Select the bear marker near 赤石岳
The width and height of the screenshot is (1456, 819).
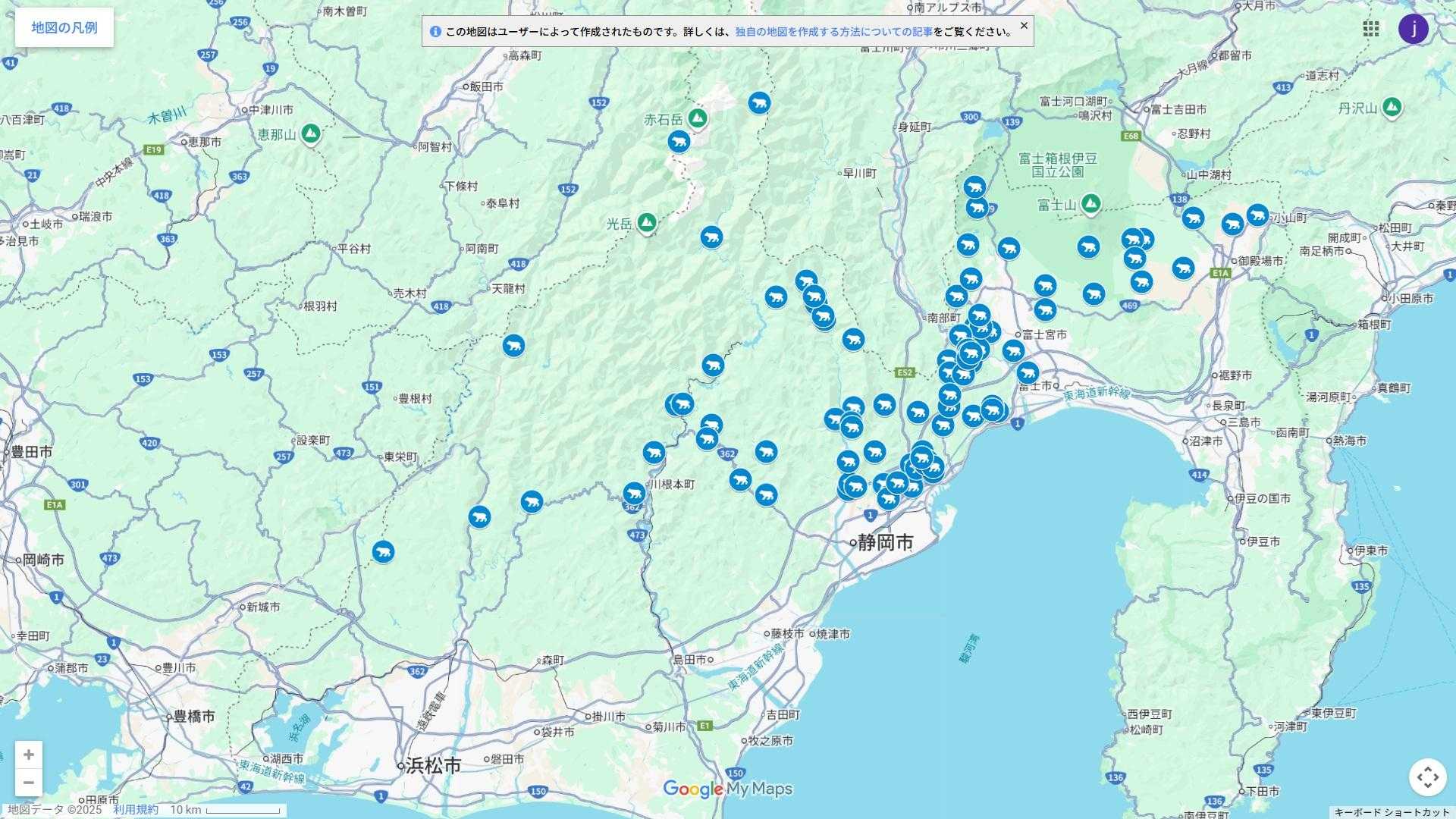679,141
